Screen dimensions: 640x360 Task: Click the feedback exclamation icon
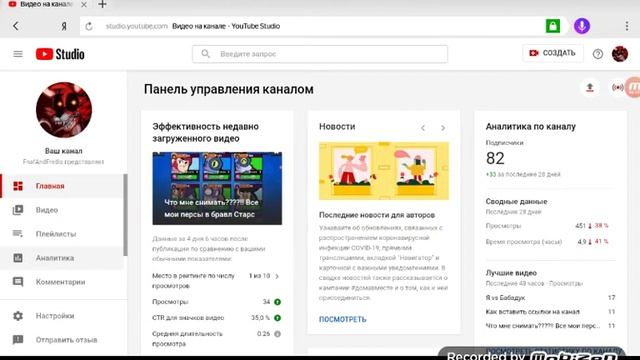pyautogui.click(x=18, y=340)
